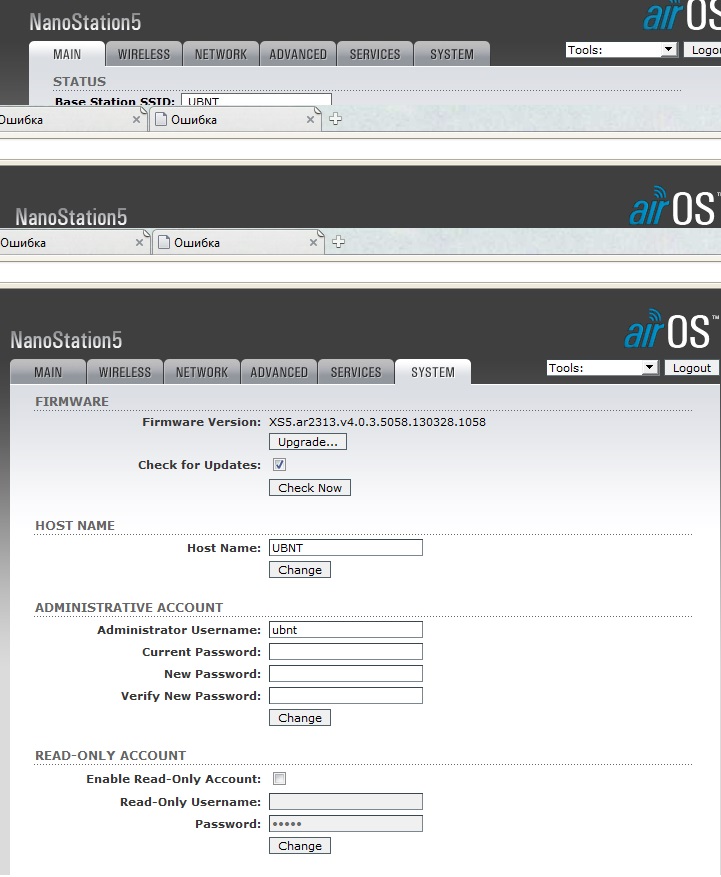This screenshot has width=721, height=877.
Task: Click the Host Name input field
Action: tap(346, 548)
